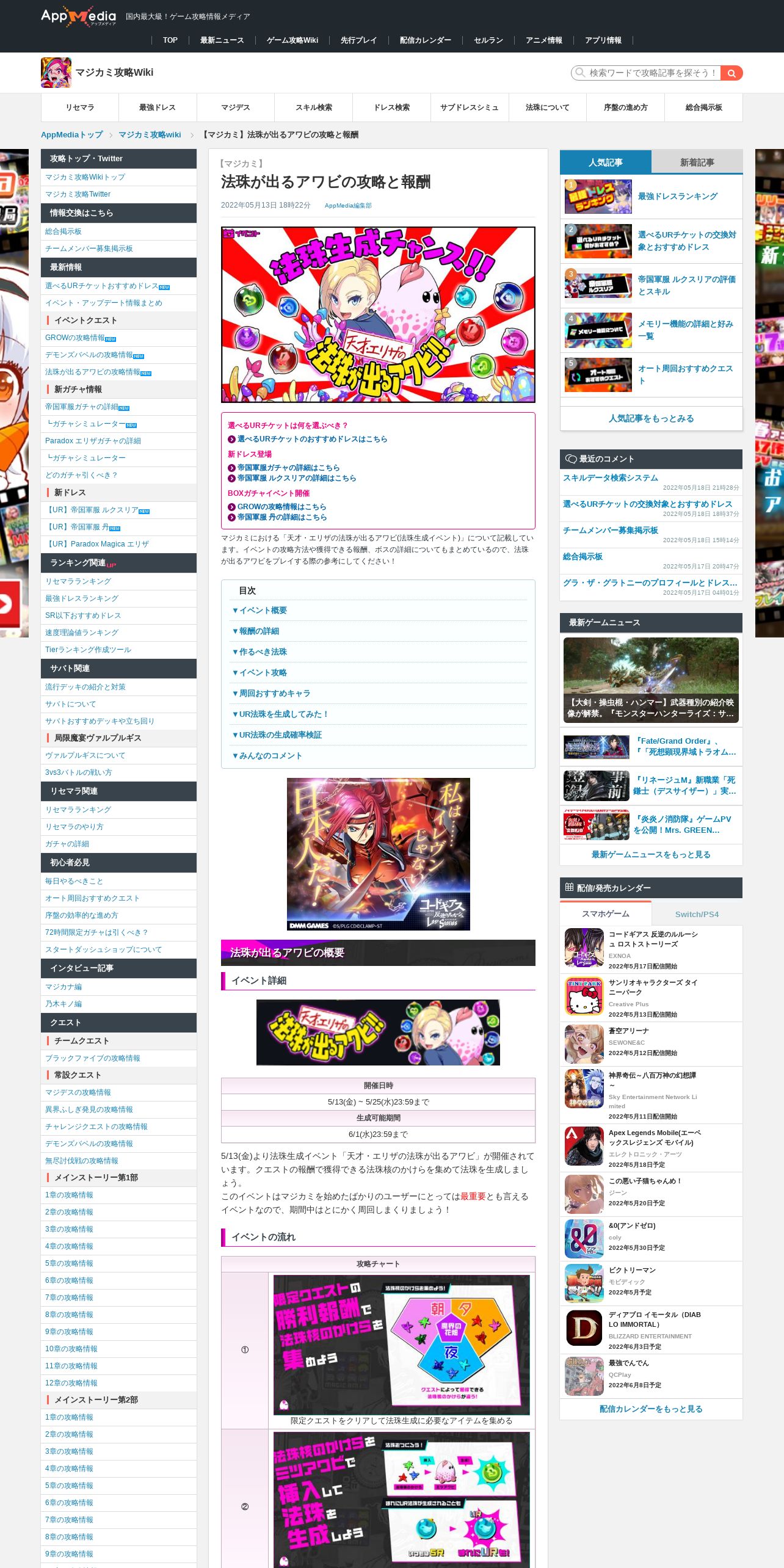
Task: Switch to Switch/PS4 calendar tab
Action: click(x=697, y=914)
